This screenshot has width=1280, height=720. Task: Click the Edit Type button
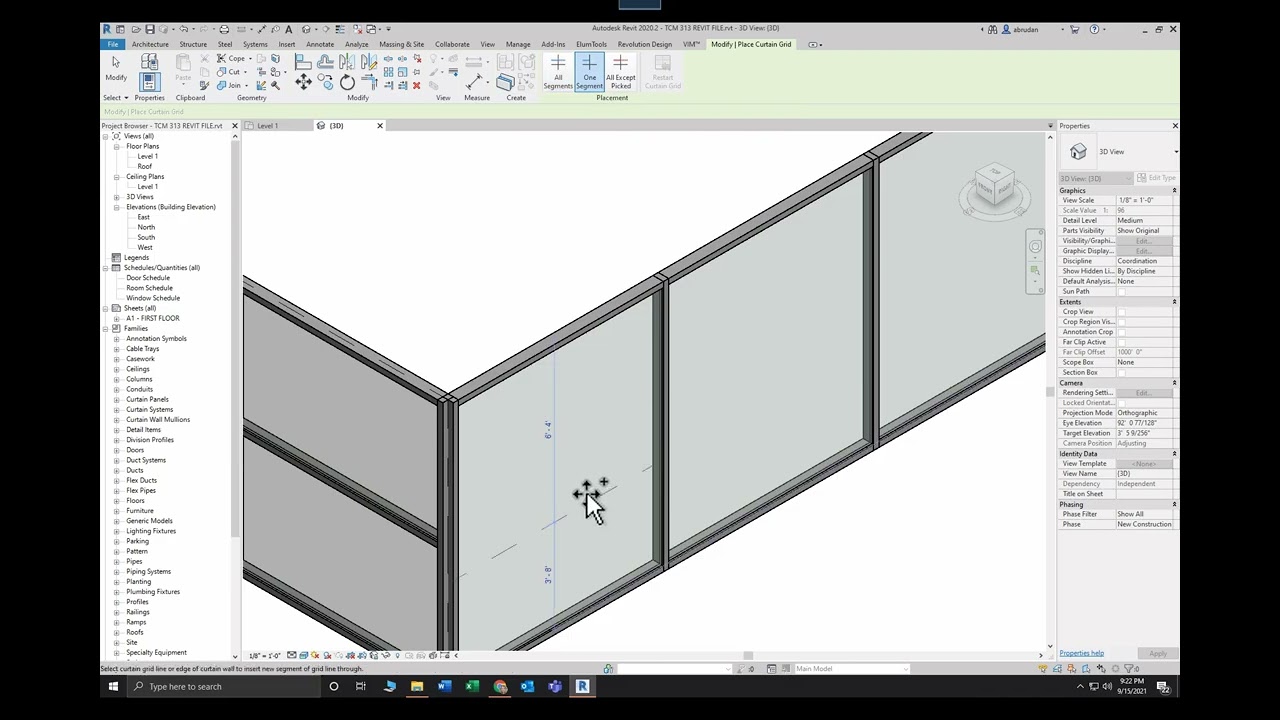1155,178
